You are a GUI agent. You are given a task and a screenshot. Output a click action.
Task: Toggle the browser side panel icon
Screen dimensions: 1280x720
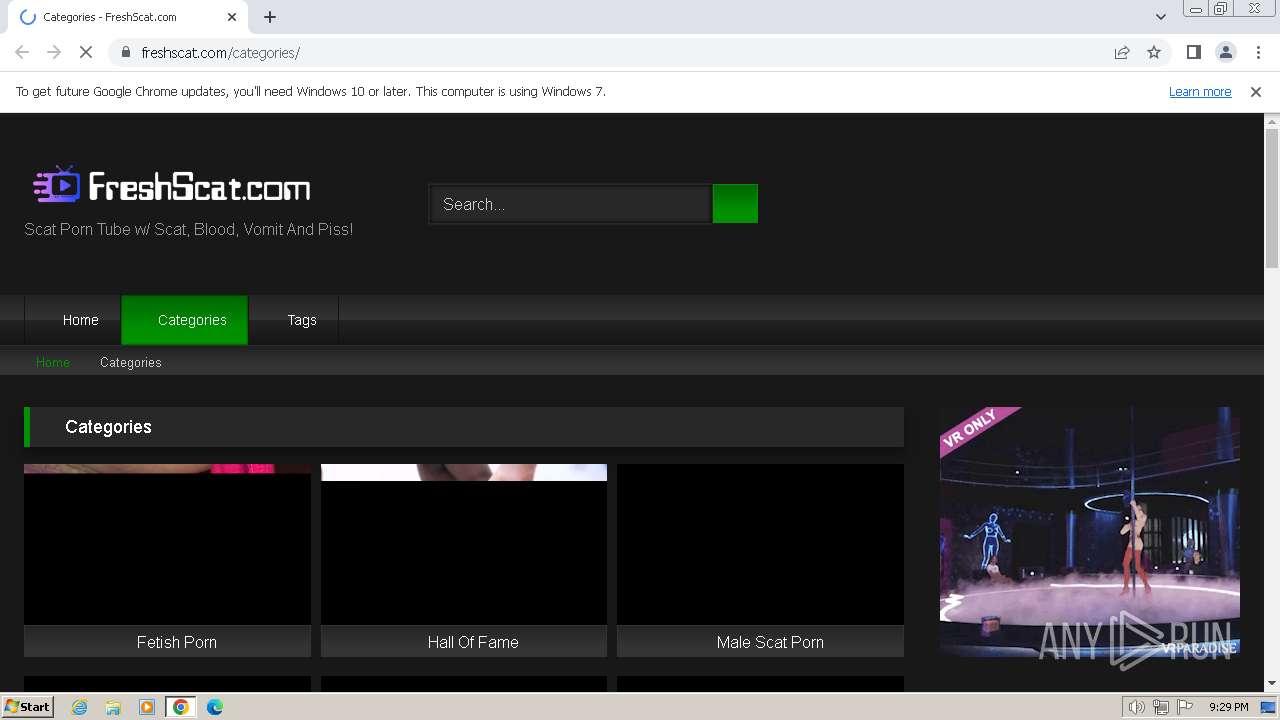pyautogui.click(x=1193, y=52)
